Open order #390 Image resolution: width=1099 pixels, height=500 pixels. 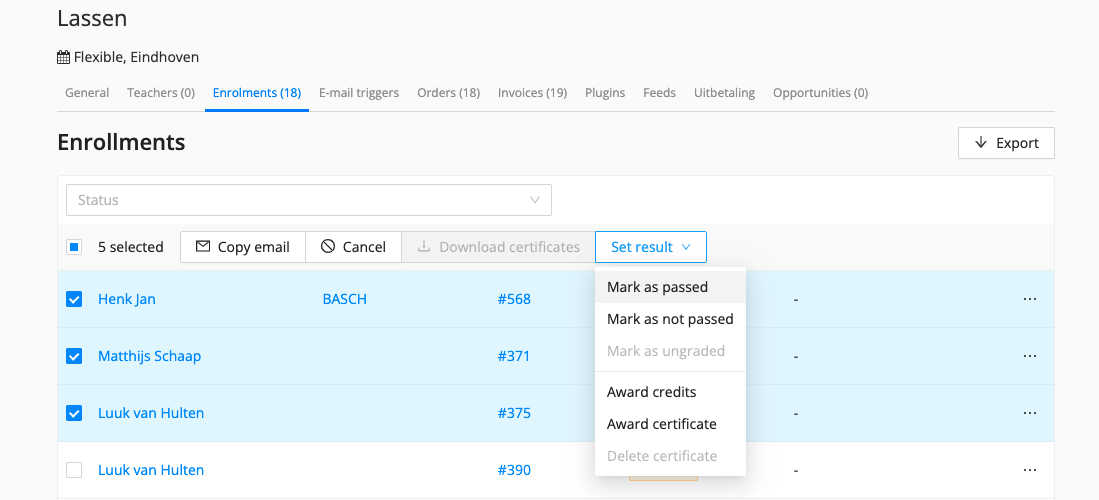tap(514, 470)
